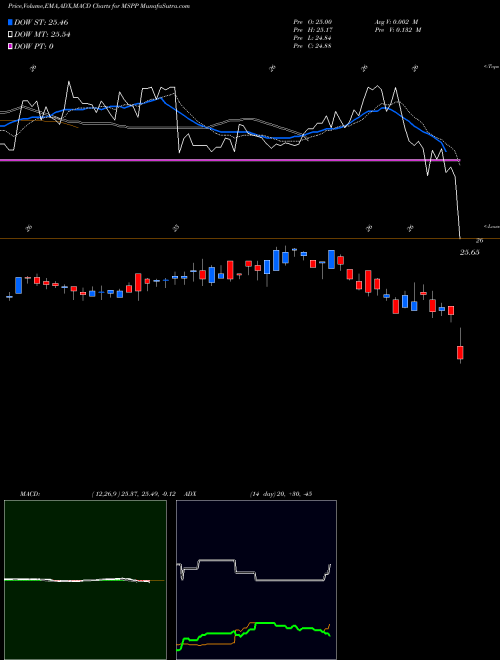Click the 'Pre H: 25.17' high value

click(313, 30)
